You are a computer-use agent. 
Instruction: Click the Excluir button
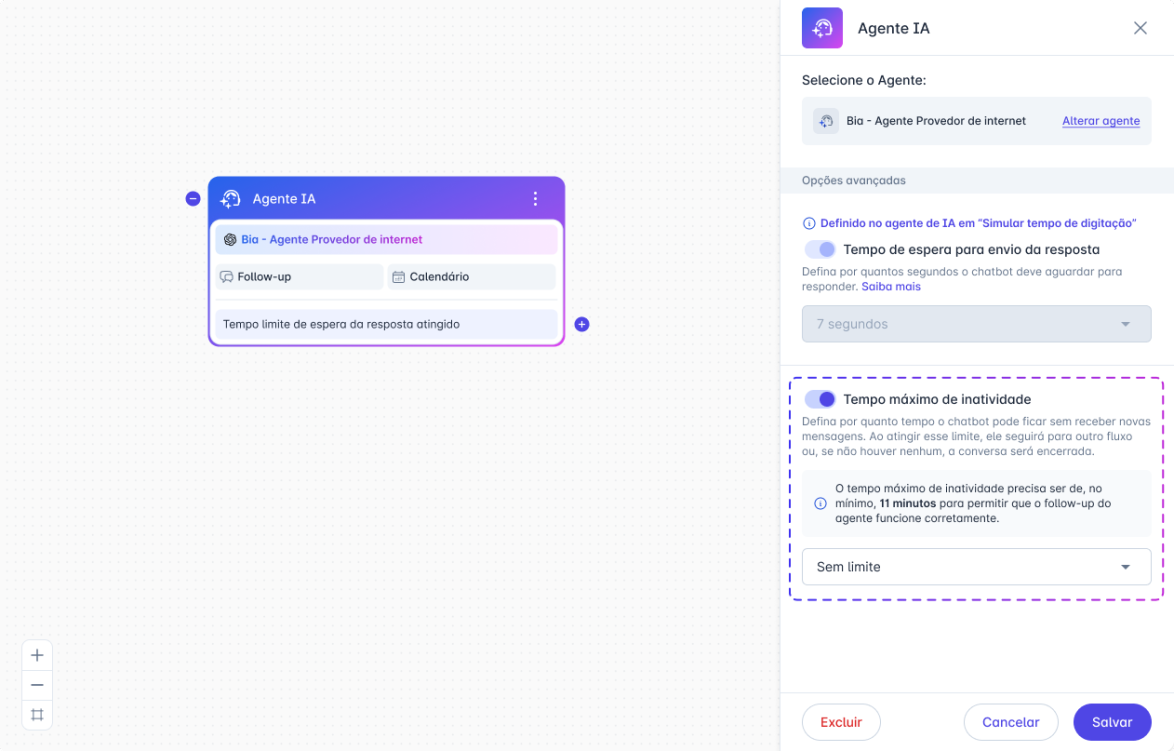click(841, 721)
